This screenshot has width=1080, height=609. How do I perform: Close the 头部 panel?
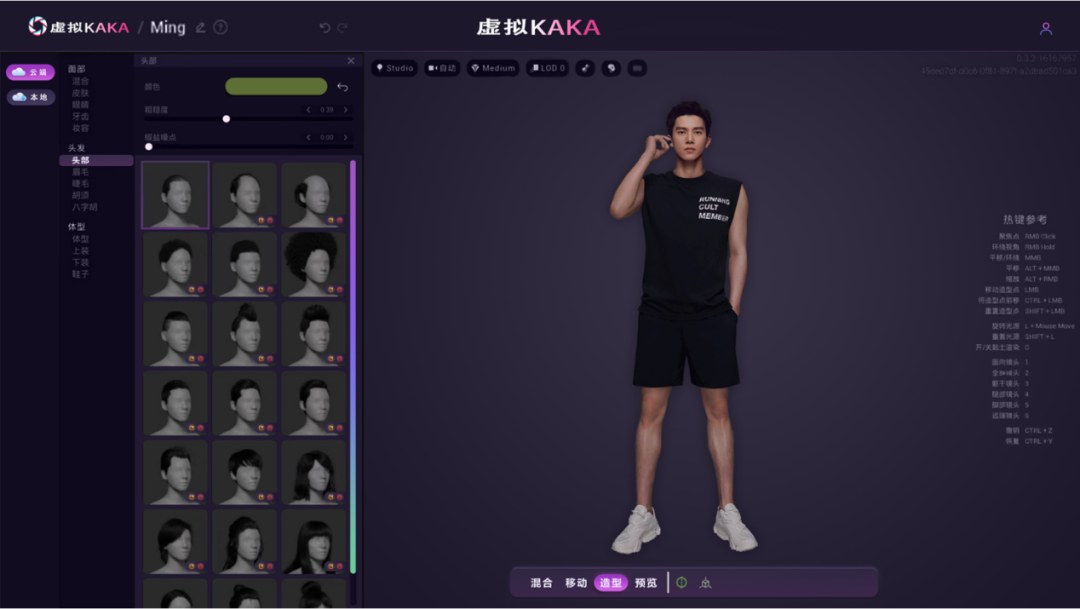tap(351, 61)
